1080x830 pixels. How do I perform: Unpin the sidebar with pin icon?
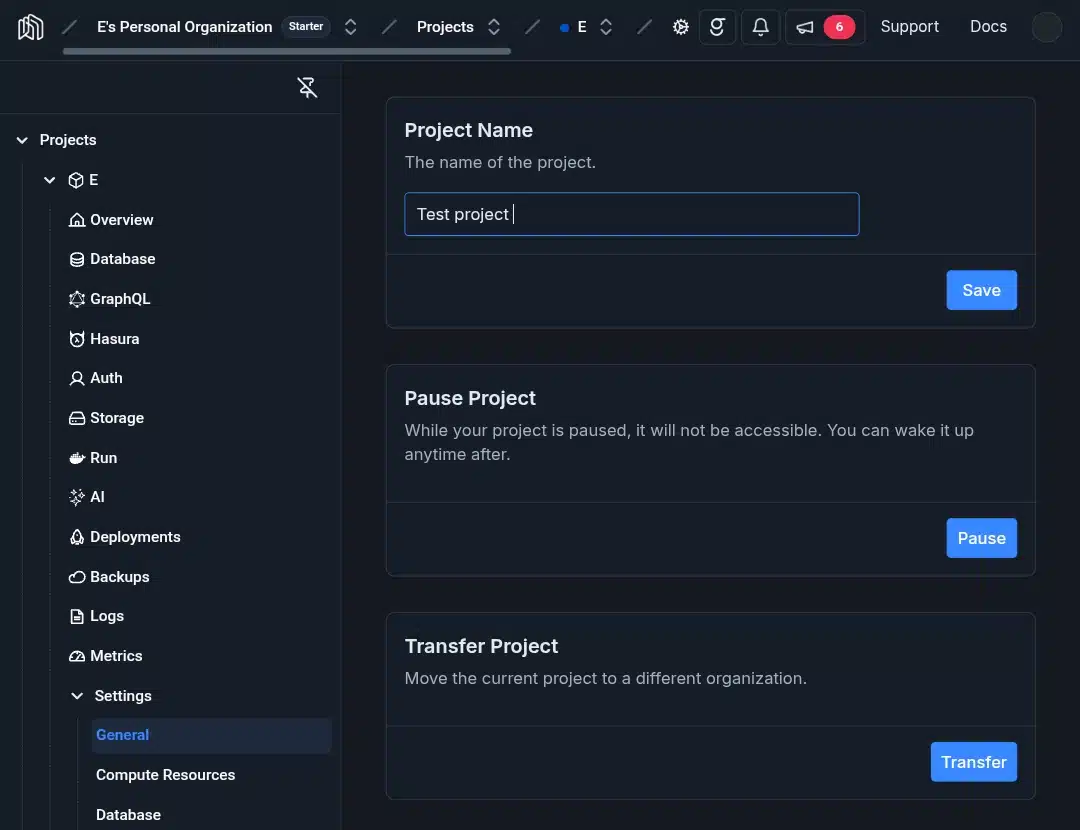[307, 87]
